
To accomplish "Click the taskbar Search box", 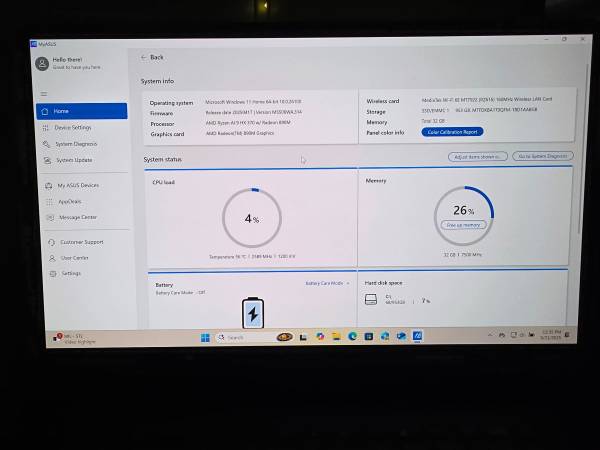I will 242,337.
